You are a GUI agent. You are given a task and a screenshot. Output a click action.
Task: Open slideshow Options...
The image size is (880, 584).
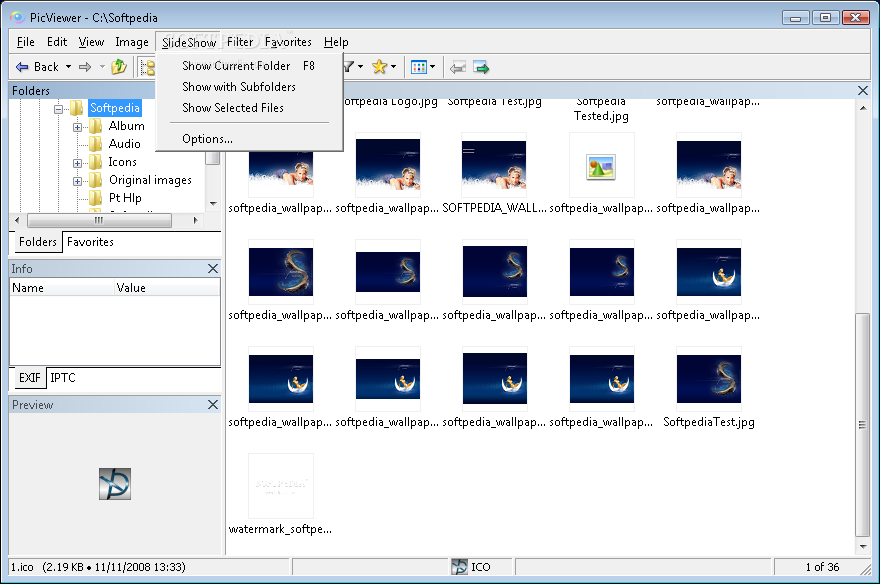point(249,139)
